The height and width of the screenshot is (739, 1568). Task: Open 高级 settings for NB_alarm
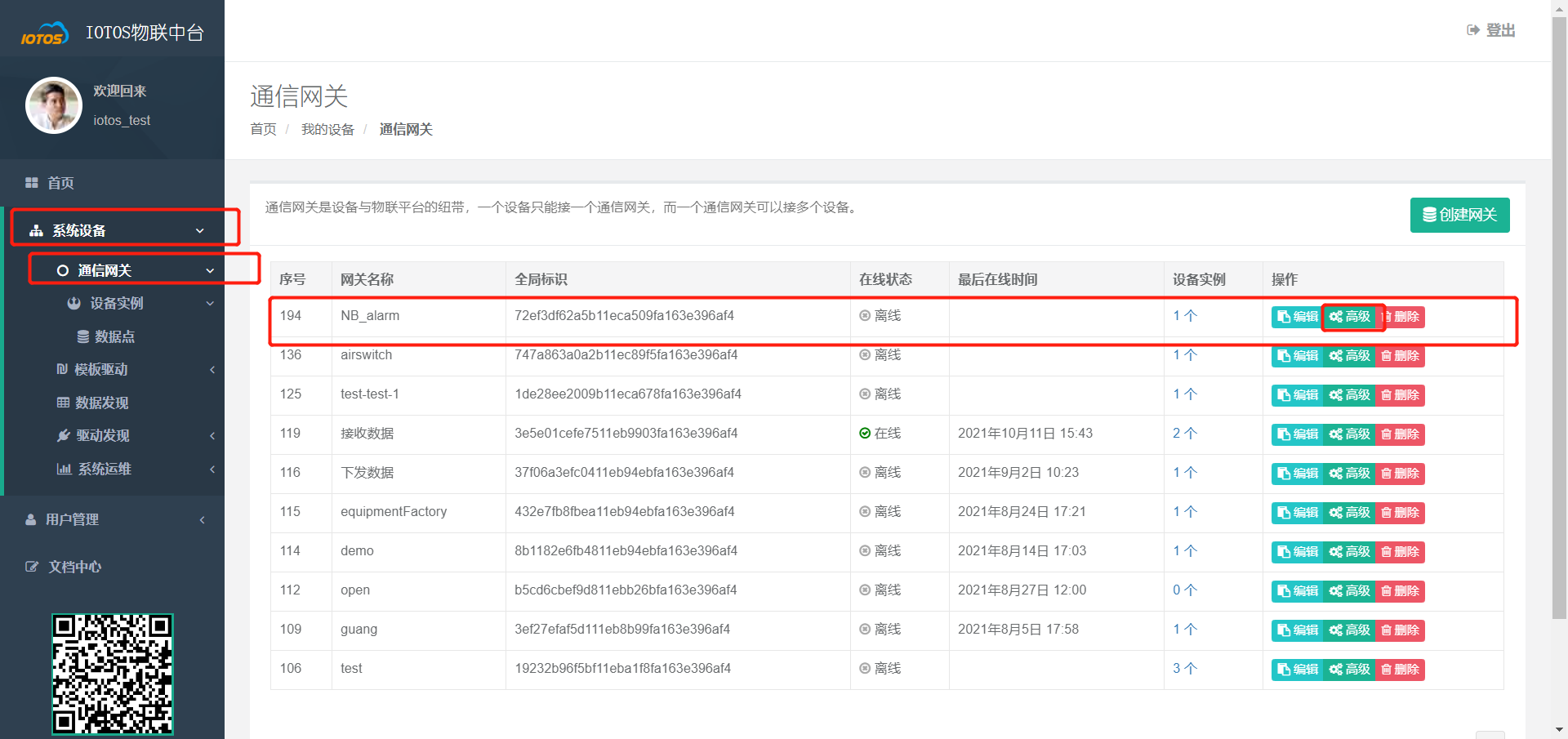click(1349, 317)
